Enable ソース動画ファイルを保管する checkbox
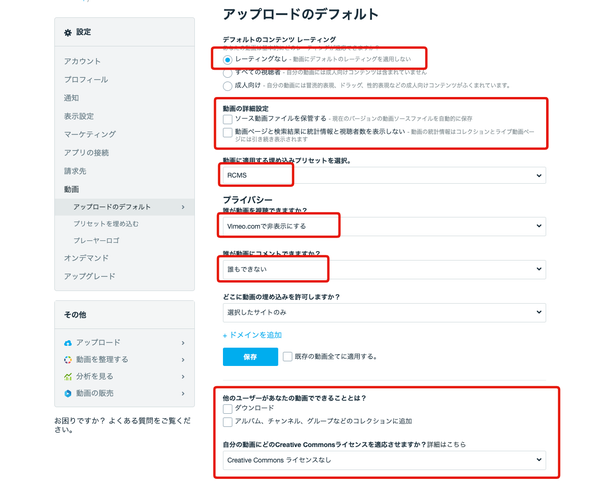 coord(228,119)
